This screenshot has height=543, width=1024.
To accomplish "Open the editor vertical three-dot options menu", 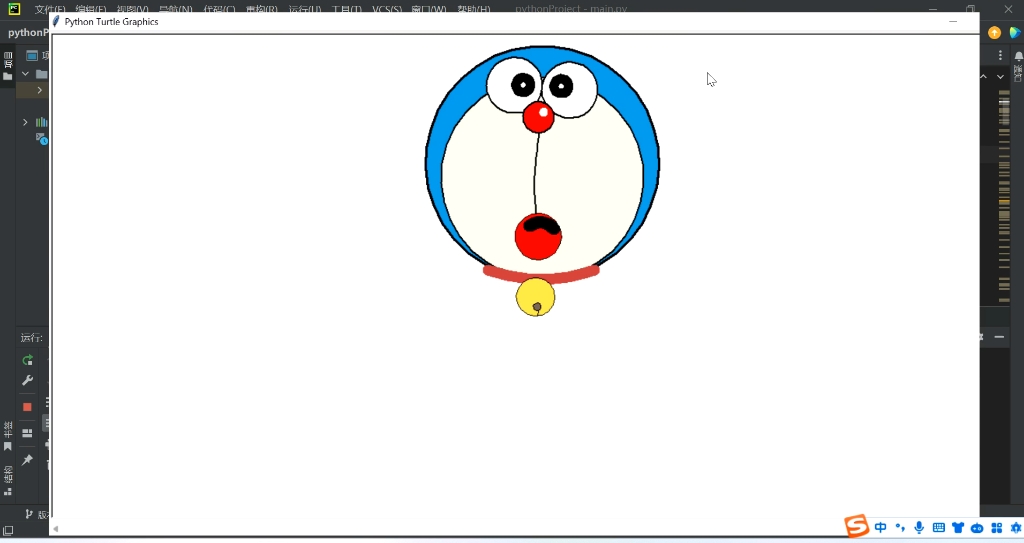I will (x=1000, y=56).
